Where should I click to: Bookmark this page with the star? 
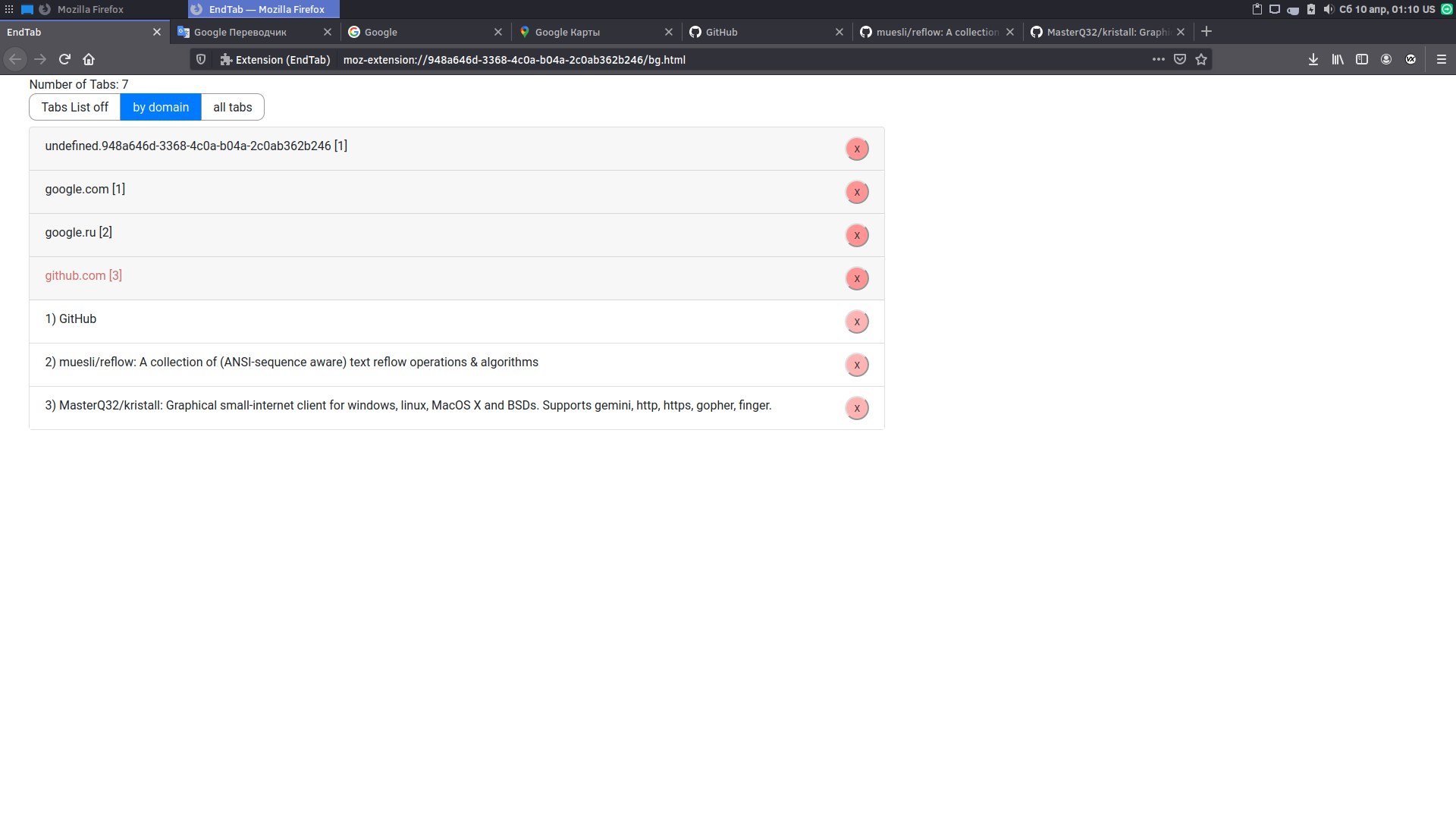point(1201,59)
